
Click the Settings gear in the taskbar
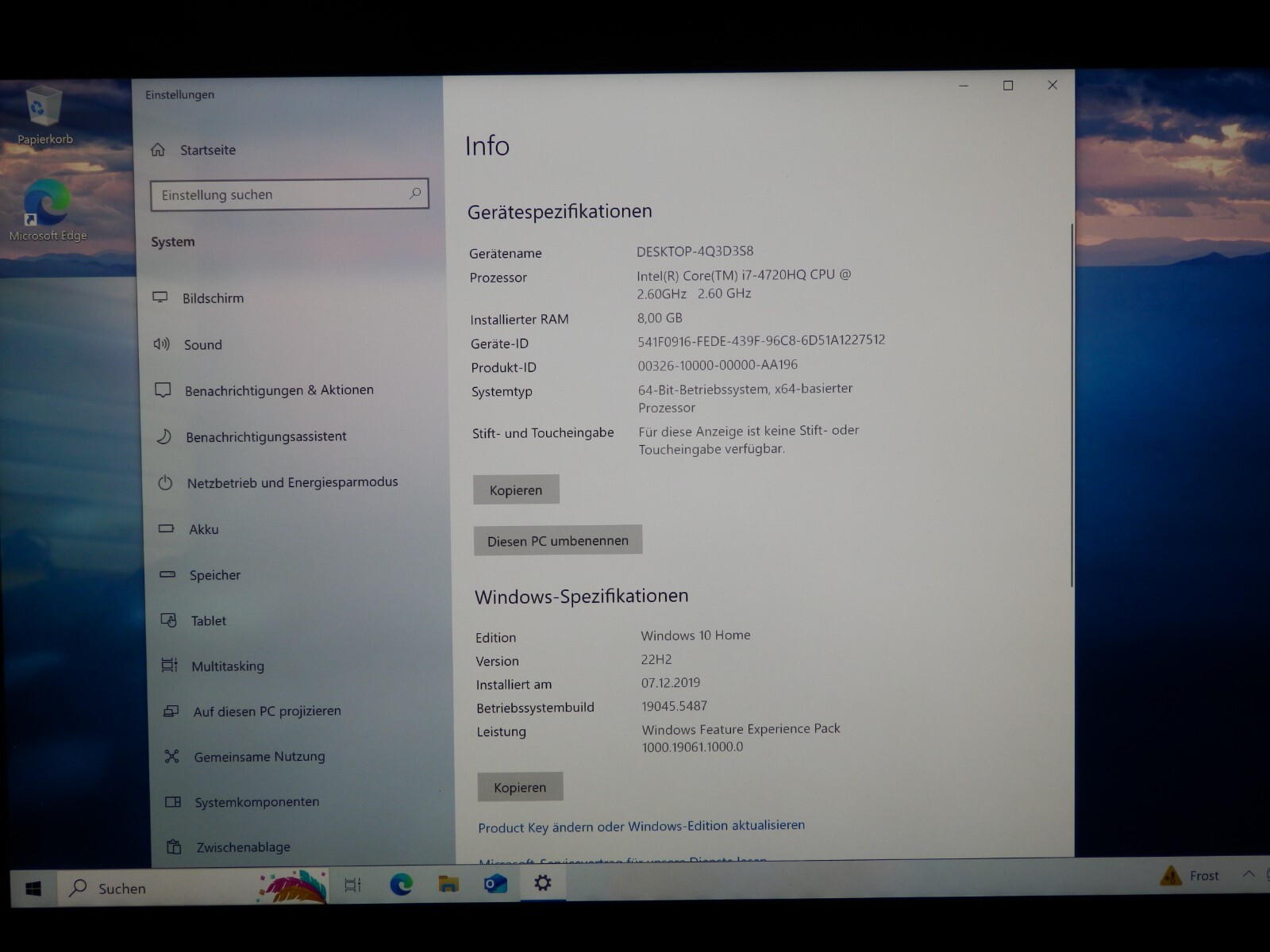tap(543, 882)
